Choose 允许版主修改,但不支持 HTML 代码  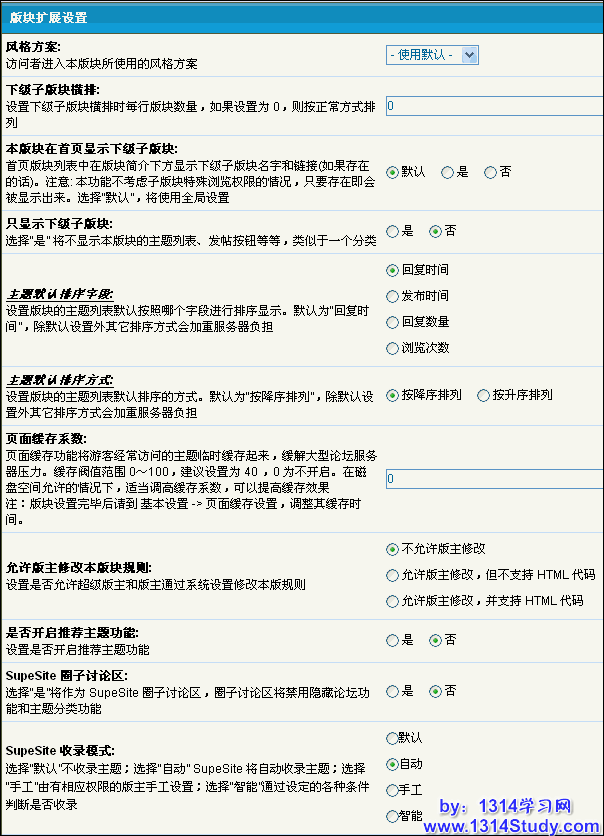(393, 575)
